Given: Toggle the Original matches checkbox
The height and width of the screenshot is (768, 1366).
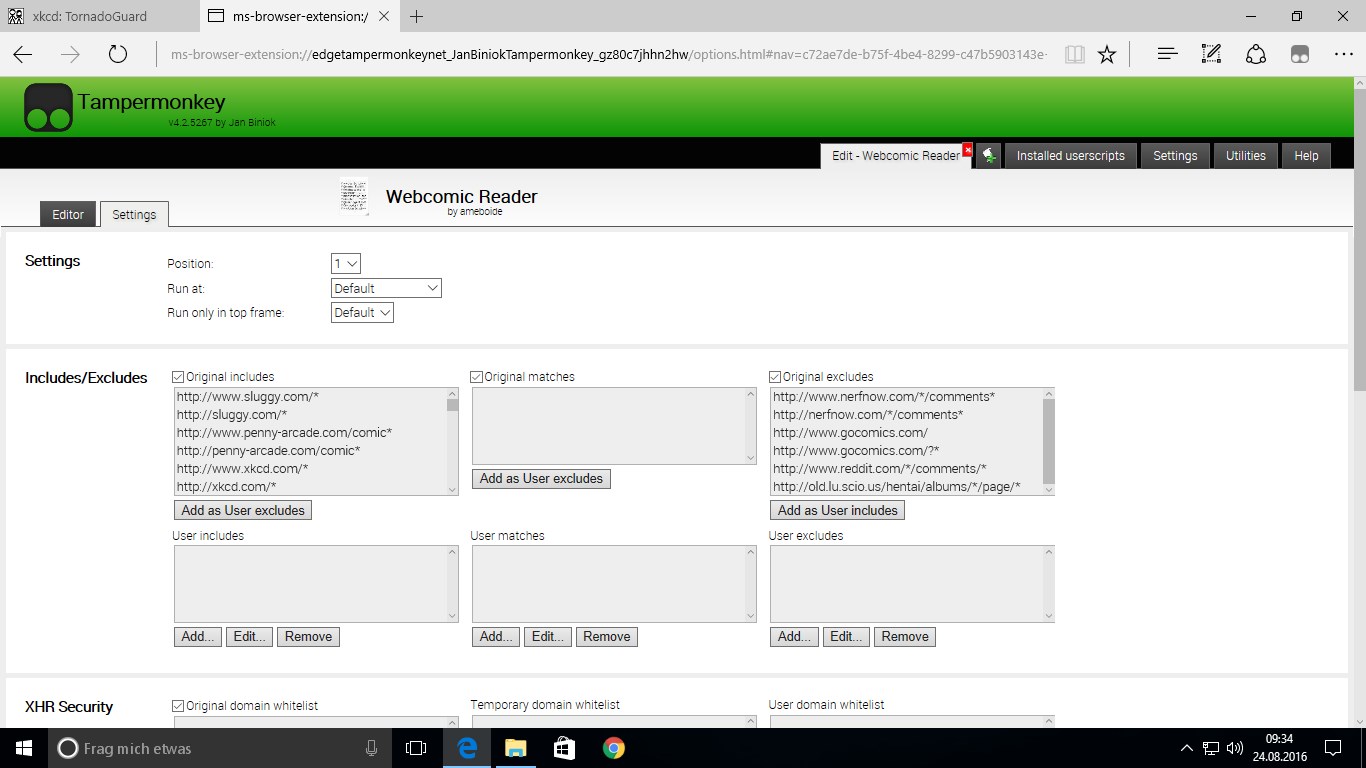Looking at the screenshot, I should point(476,377).
